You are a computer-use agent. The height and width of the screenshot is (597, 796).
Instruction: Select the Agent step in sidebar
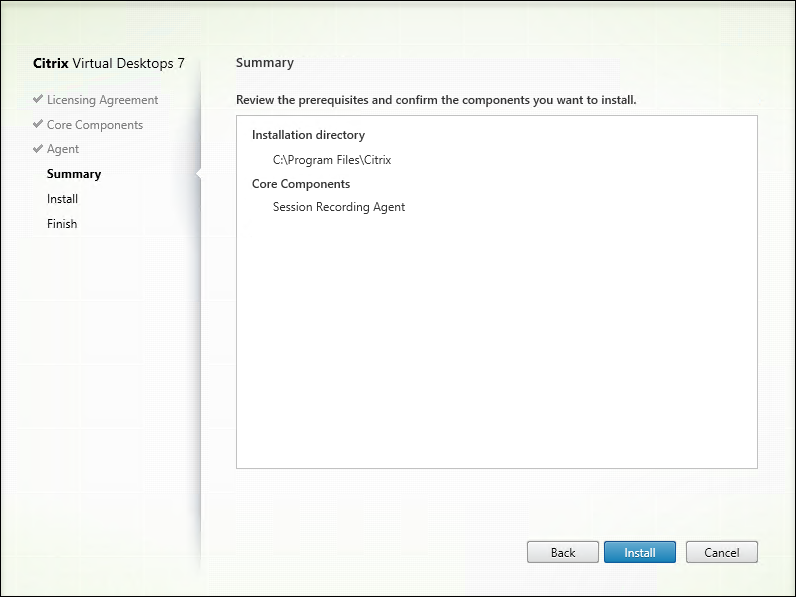pyautogui.click(x=63, y=149)
